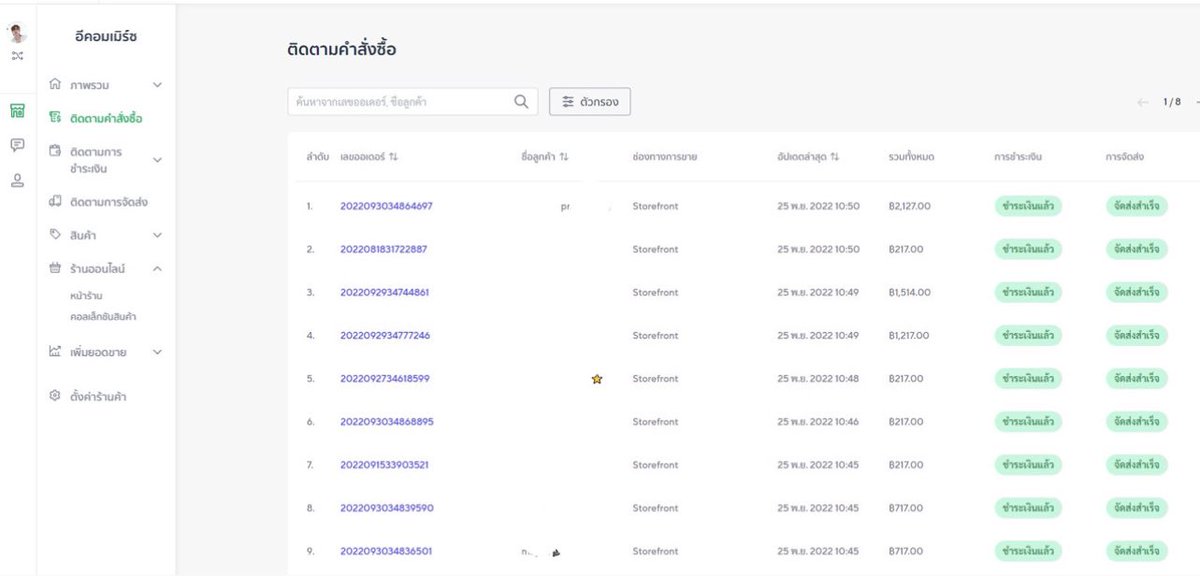This screenshot has height=576, width=1200.
Task: Click the ฿1,217.00 total amount
Action: click(x=909, y=335)
